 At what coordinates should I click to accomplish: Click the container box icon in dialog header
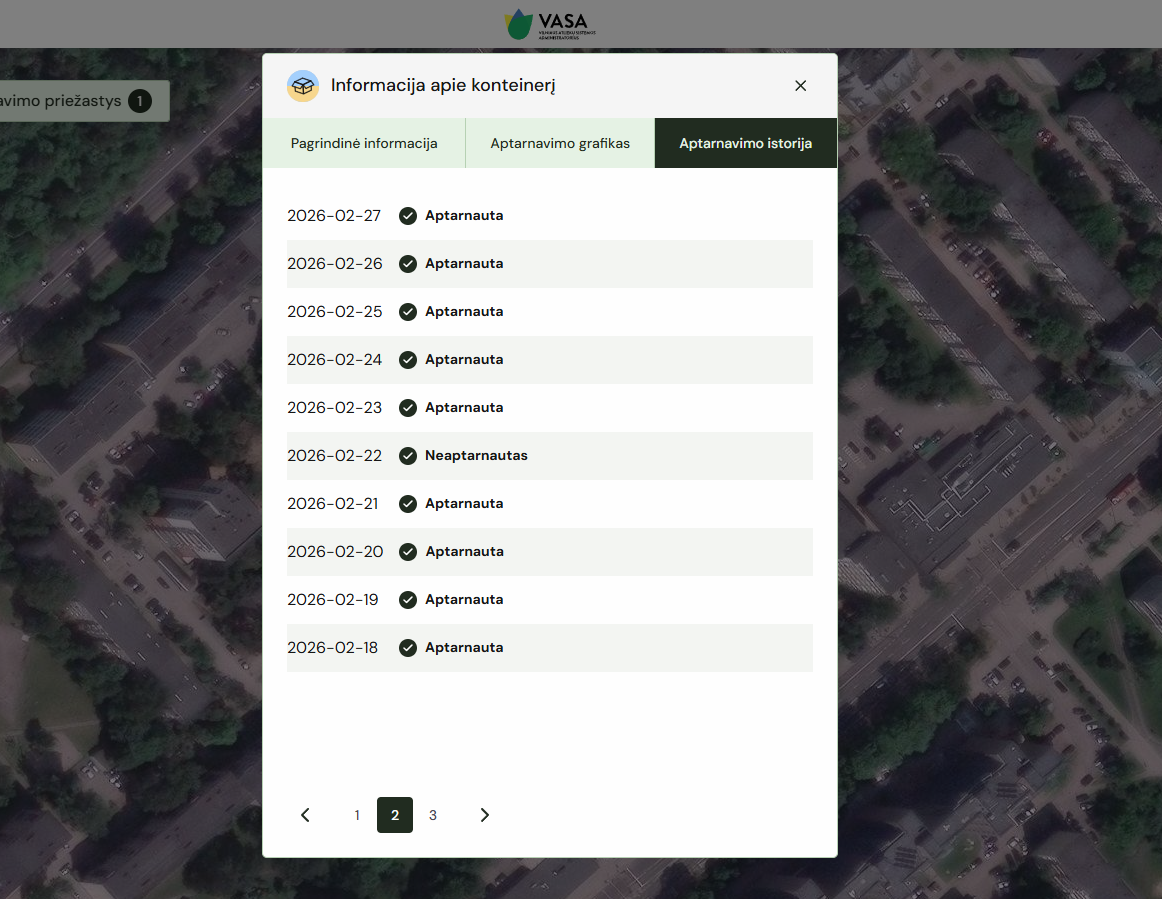[303, 86]
